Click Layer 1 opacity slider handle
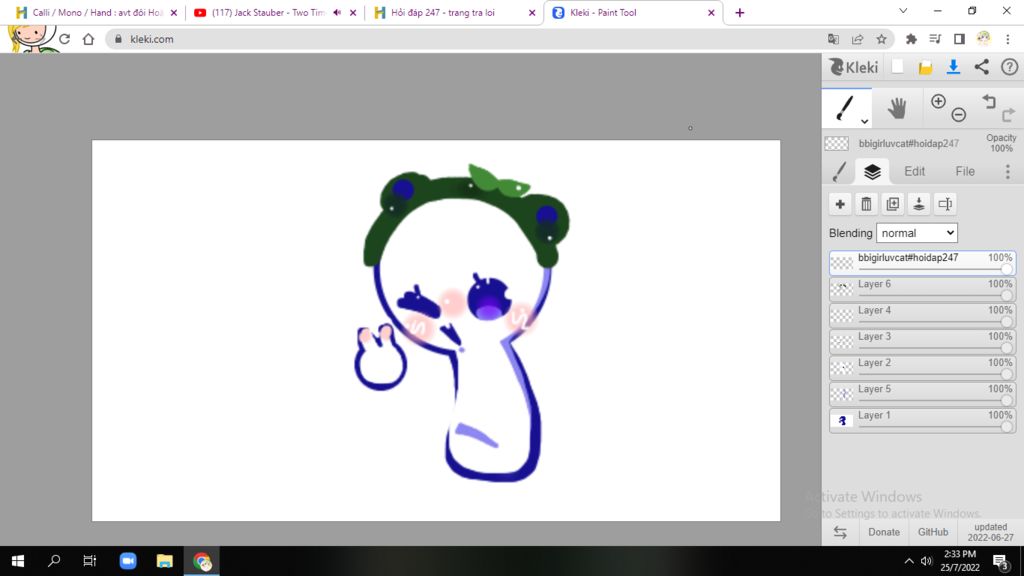 1006,426
